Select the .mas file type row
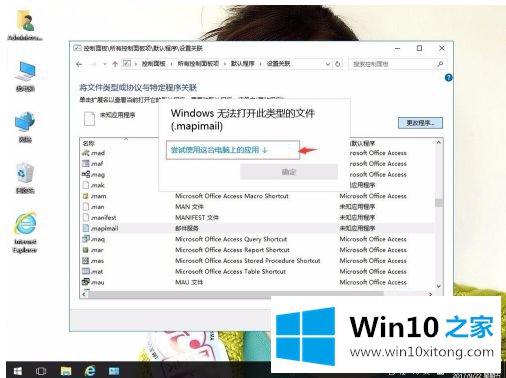Screen dimensions: 506x378 (x=257, y=261)
